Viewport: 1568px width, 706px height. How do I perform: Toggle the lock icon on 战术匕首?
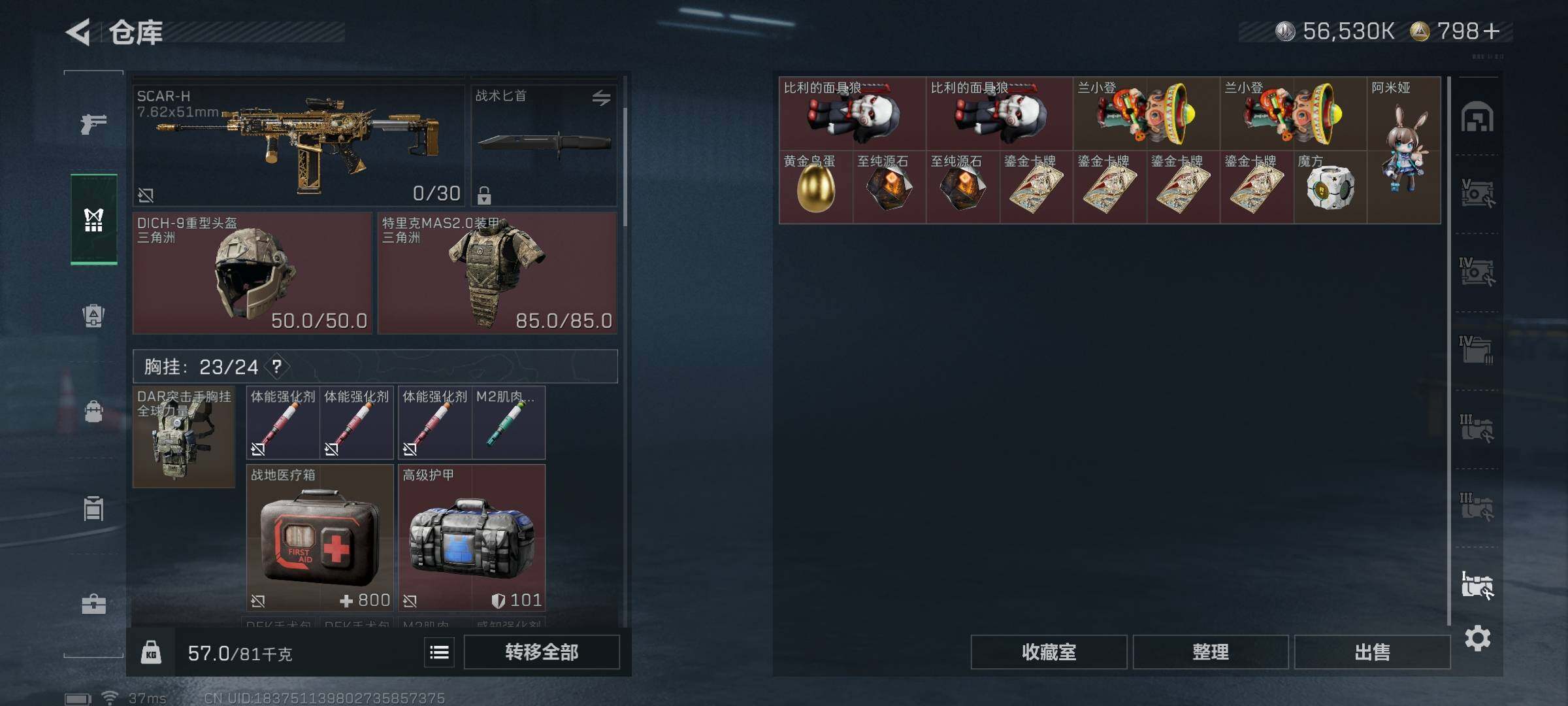click(x=484, y=195)
